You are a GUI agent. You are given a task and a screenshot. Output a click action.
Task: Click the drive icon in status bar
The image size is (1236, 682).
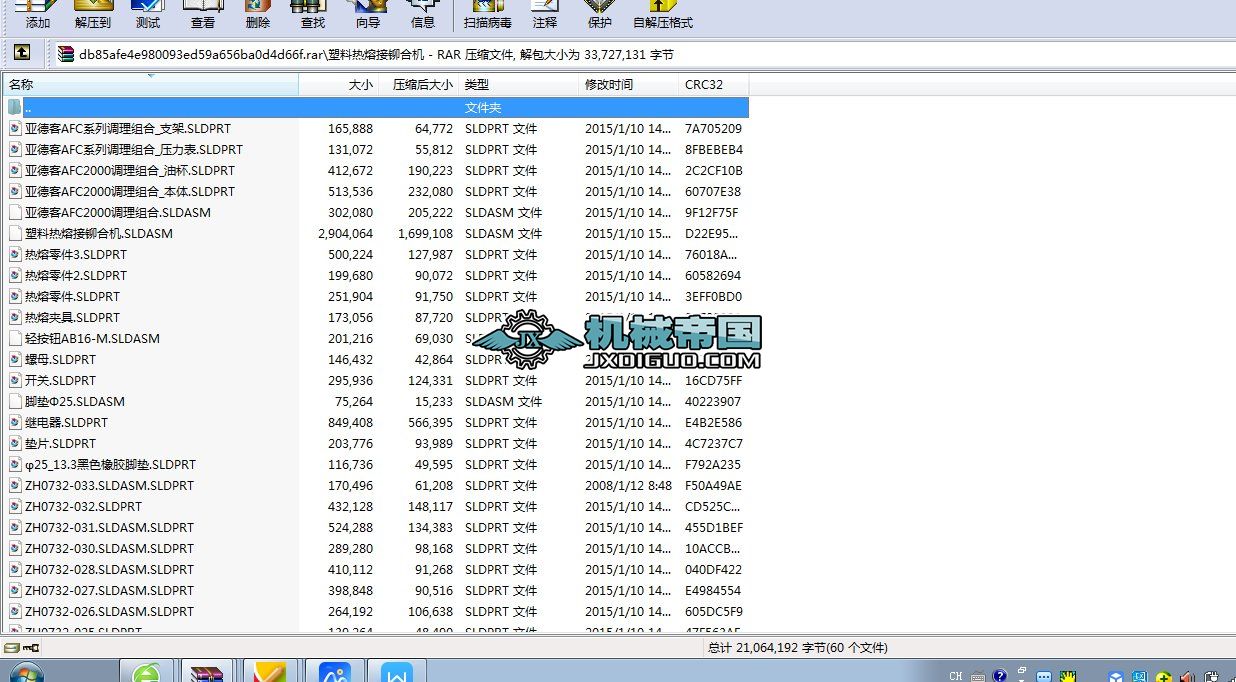tap(13, 648)
